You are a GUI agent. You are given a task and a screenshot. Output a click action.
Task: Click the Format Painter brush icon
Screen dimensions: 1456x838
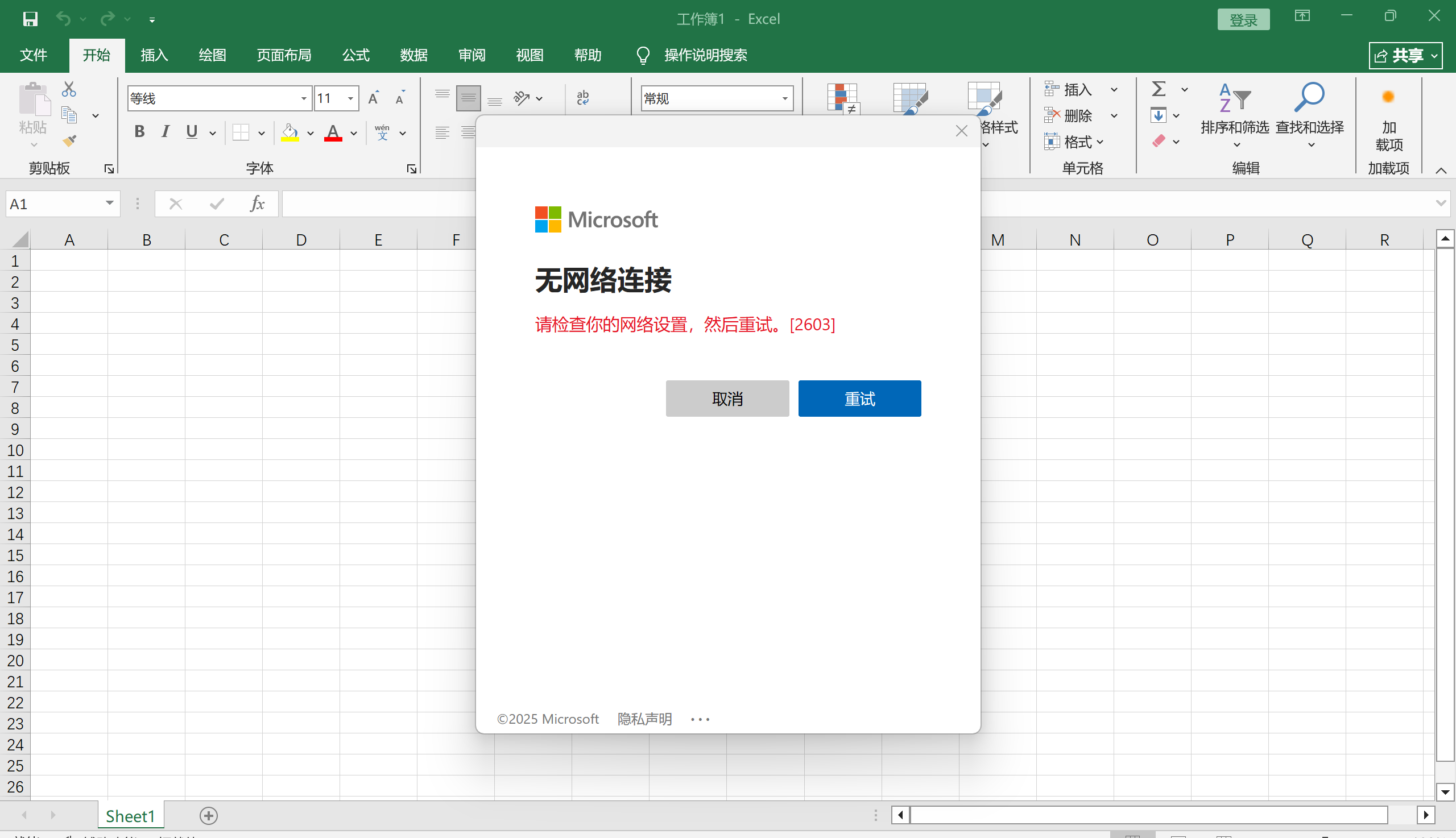69,140
